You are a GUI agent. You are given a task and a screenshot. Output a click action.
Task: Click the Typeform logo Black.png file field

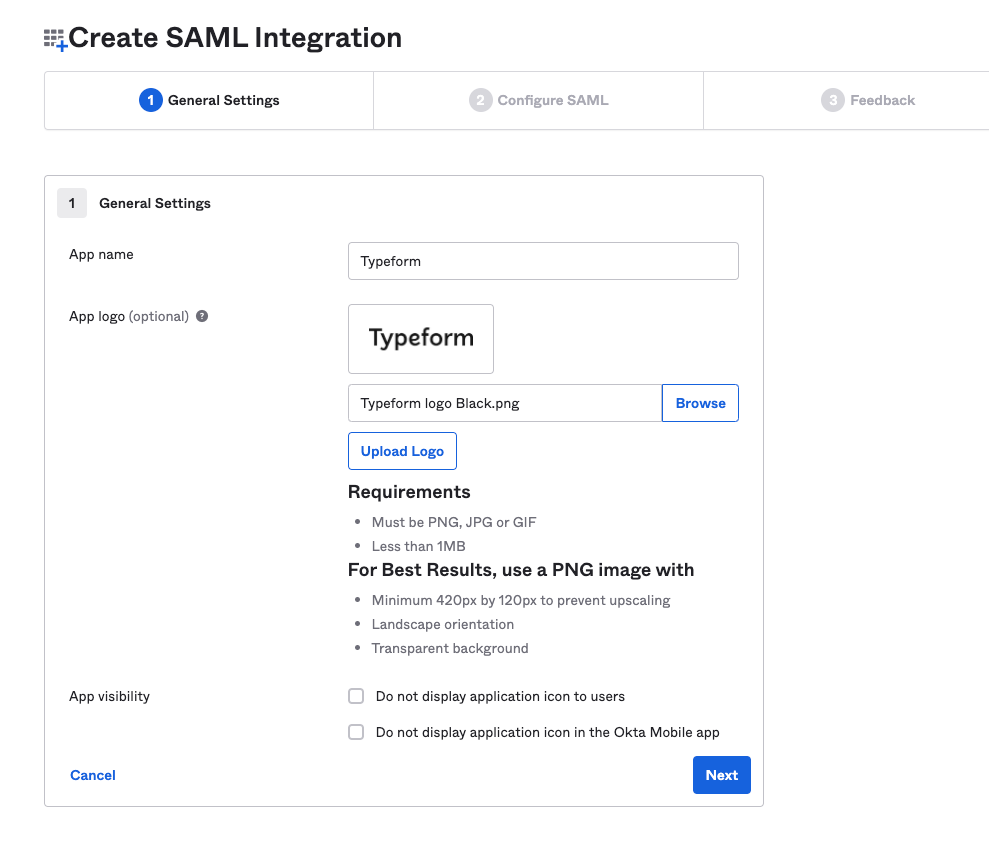pos(505,403)
